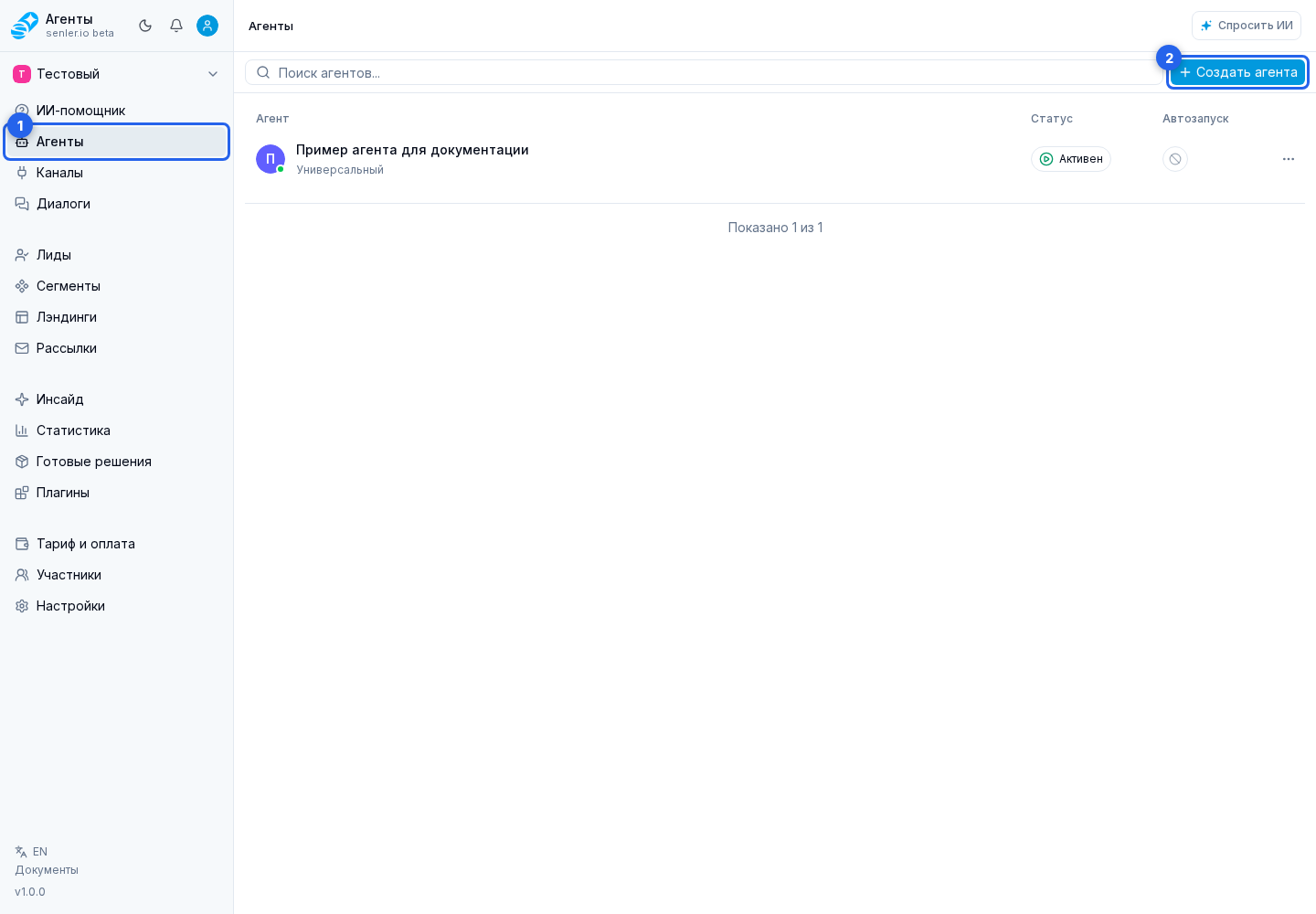Open Агенты in the sidebar

(x=117, y=142)
